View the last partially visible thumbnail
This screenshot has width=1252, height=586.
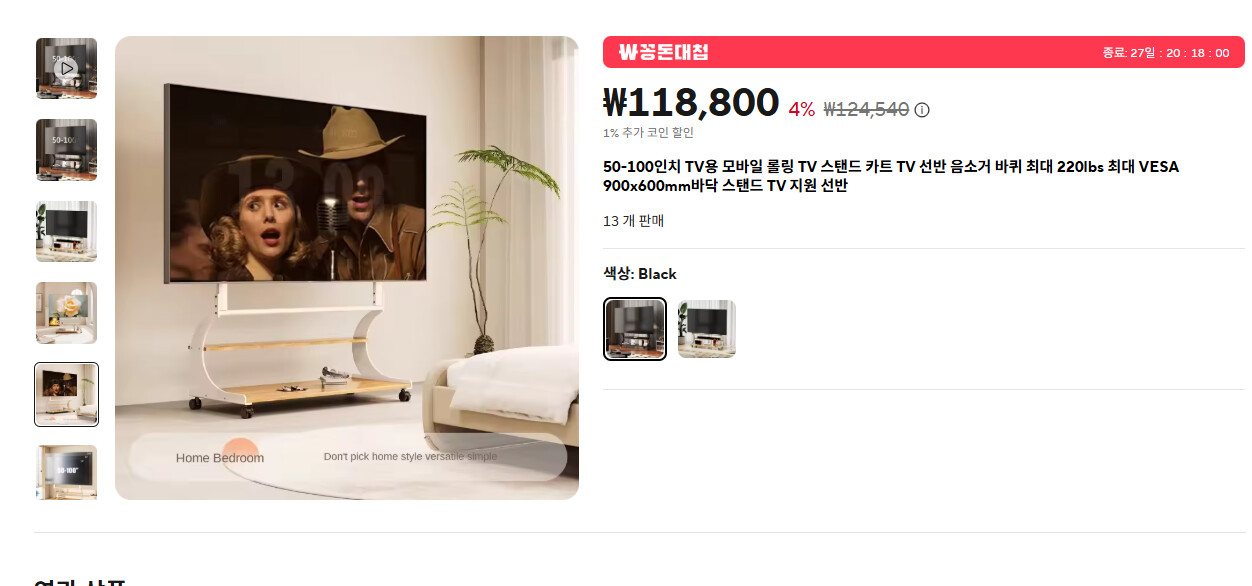pos(66,472)
